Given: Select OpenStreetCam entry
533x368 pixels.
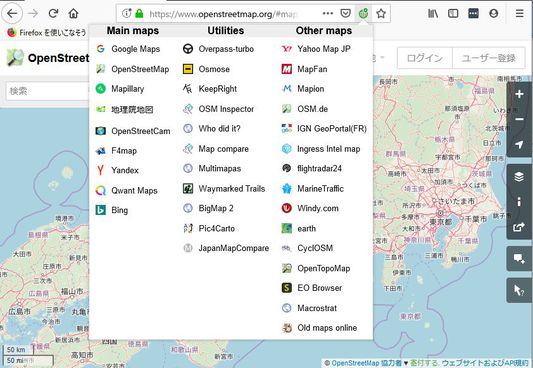Looking at the screenshot, I should pos(133,131).
